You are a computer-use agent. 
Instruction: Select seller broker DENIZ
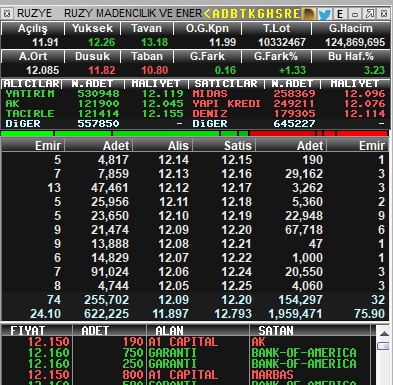point(210,114)
